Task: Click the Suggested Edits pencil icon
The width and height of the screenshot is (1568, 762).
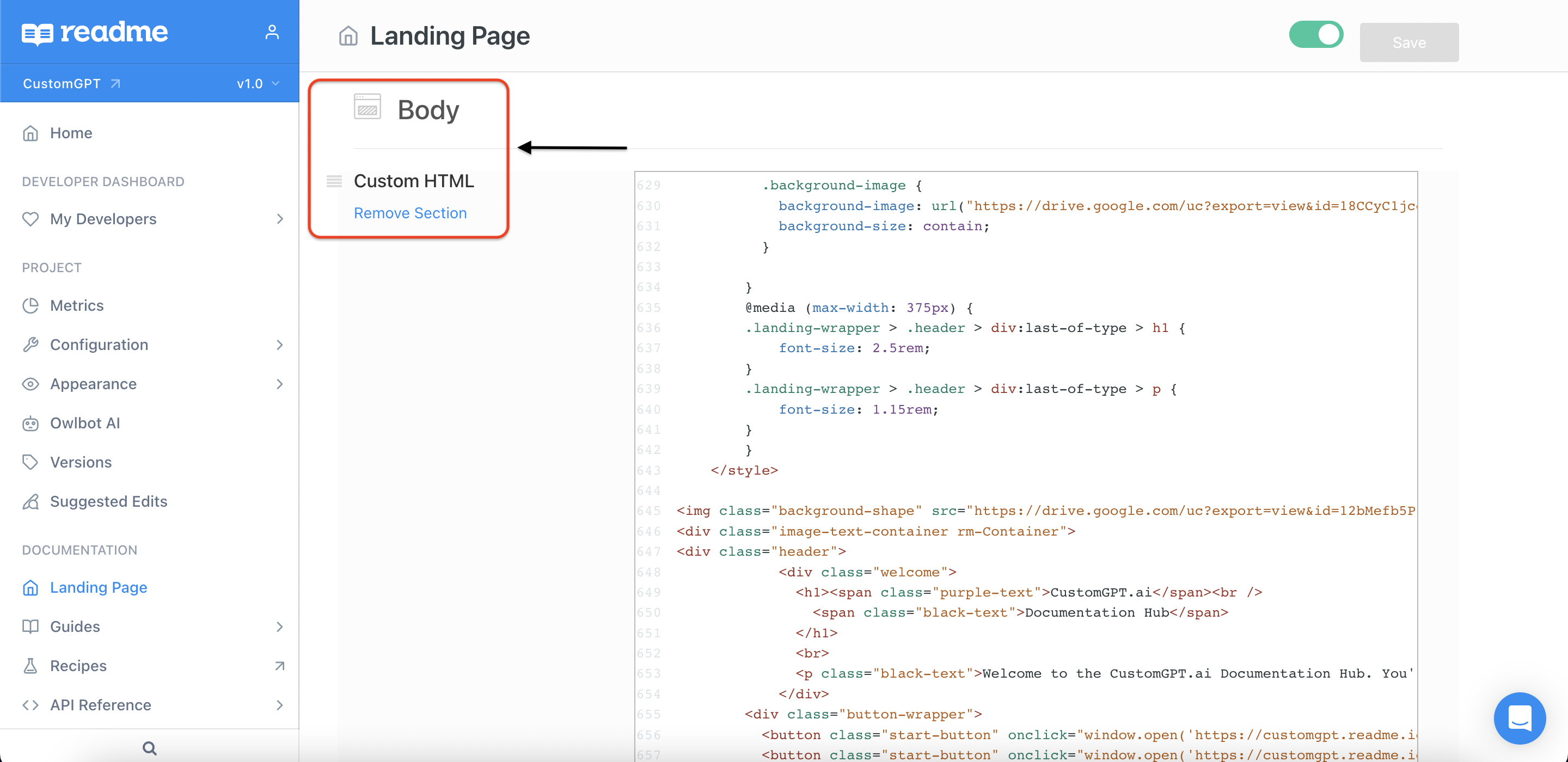Action: pos(30,501)
